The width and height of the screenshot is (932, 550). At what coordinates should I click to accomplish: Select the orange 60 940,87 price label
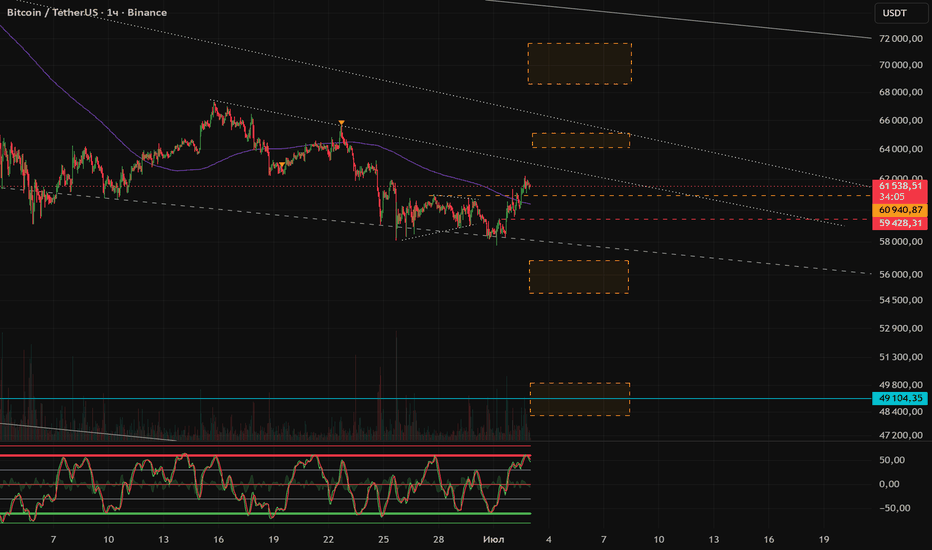coord(899,209)
